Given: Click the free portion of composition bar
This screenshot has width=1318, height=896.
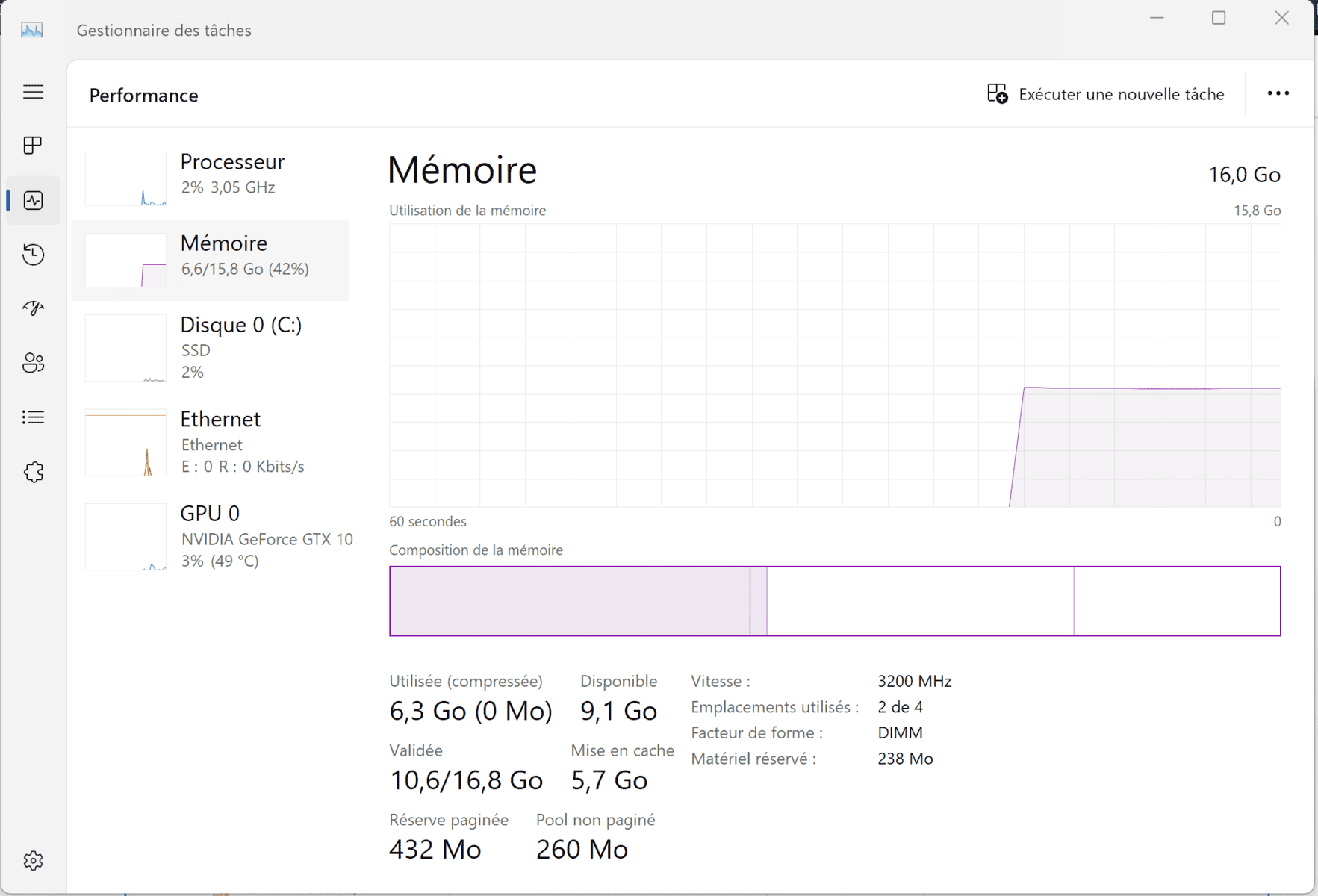Looking at the screenshot, I should 1177,601.
